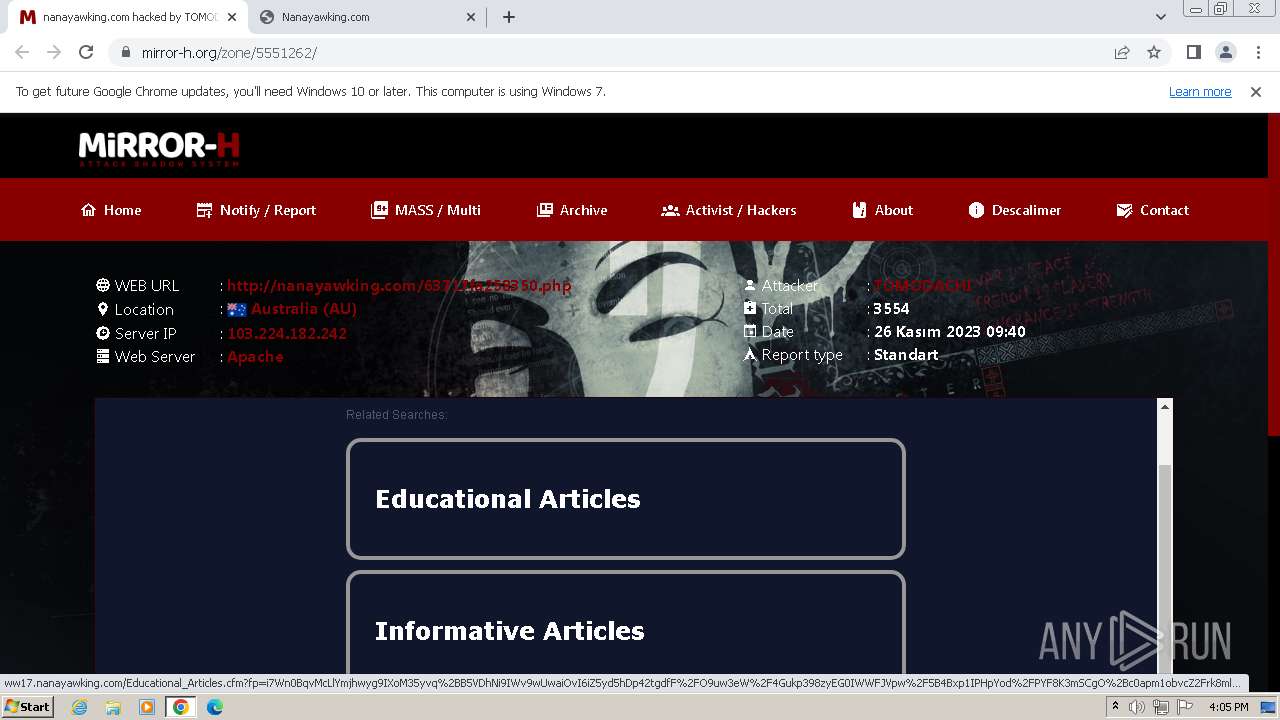Open Action Center flag icon

pos(1185,707)
